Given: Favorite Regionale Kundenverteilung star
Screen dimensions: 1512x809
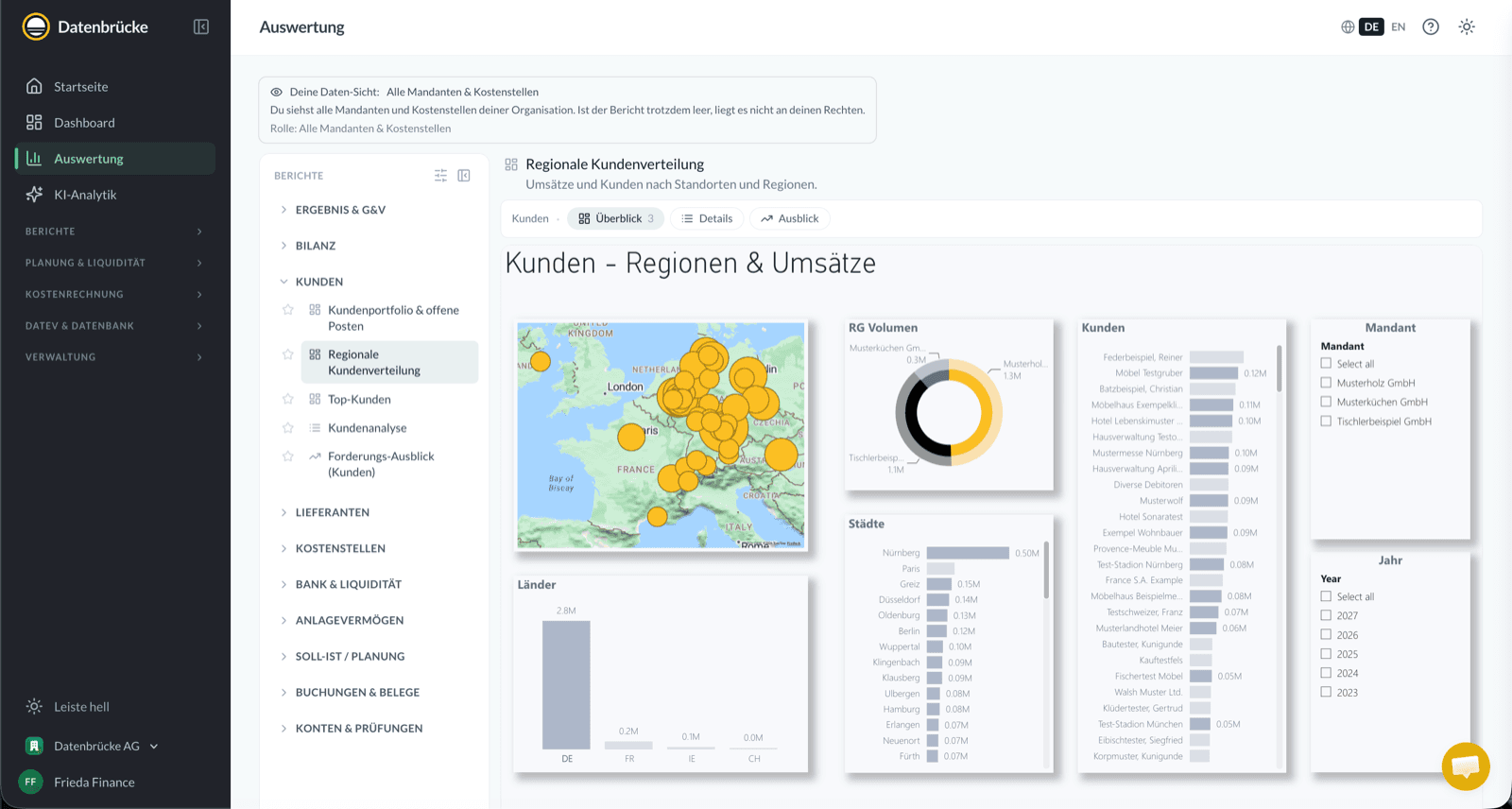Looking at the screenshot, I should tap(288, 353).
